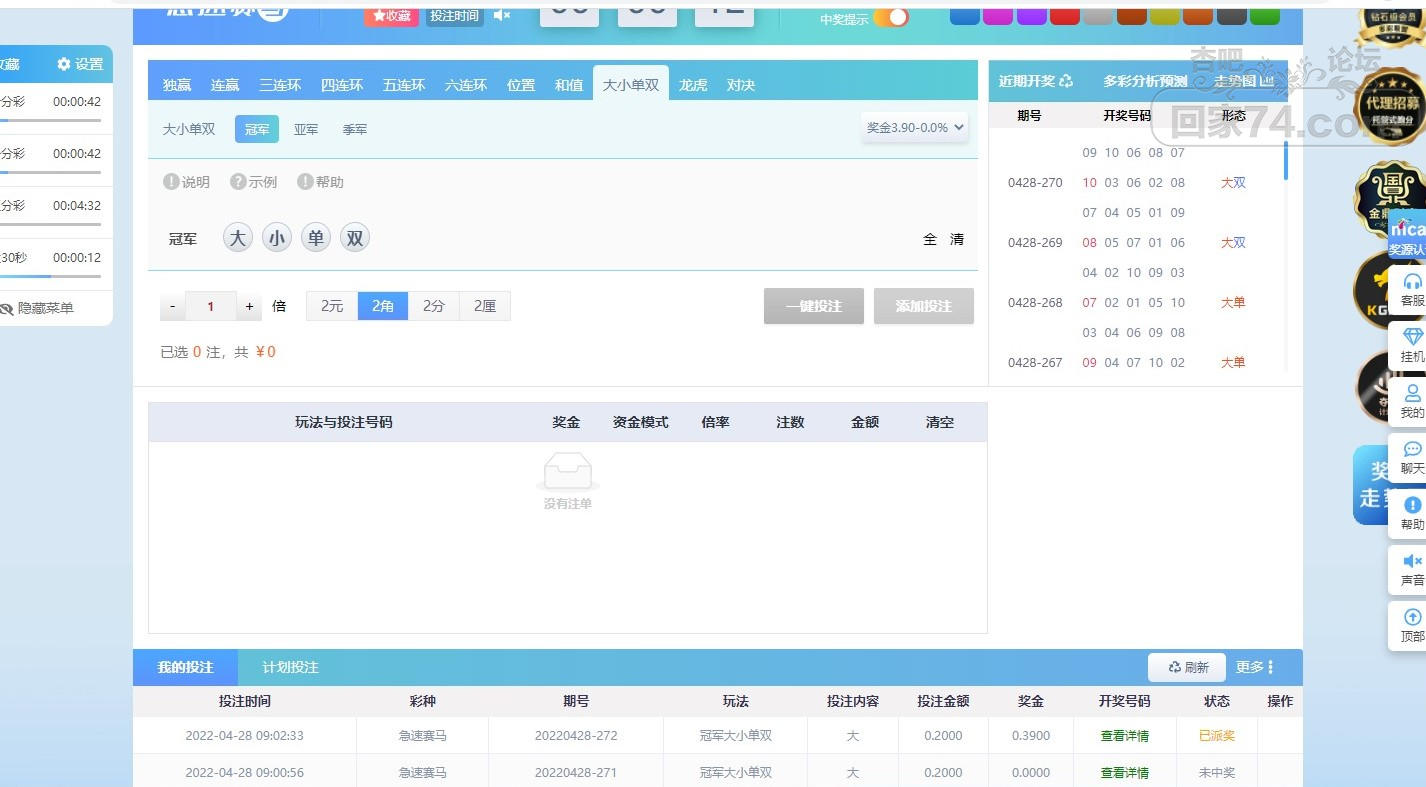
Task: Click 查看详情 for period 20220428-272
Action: [1125, 735]
